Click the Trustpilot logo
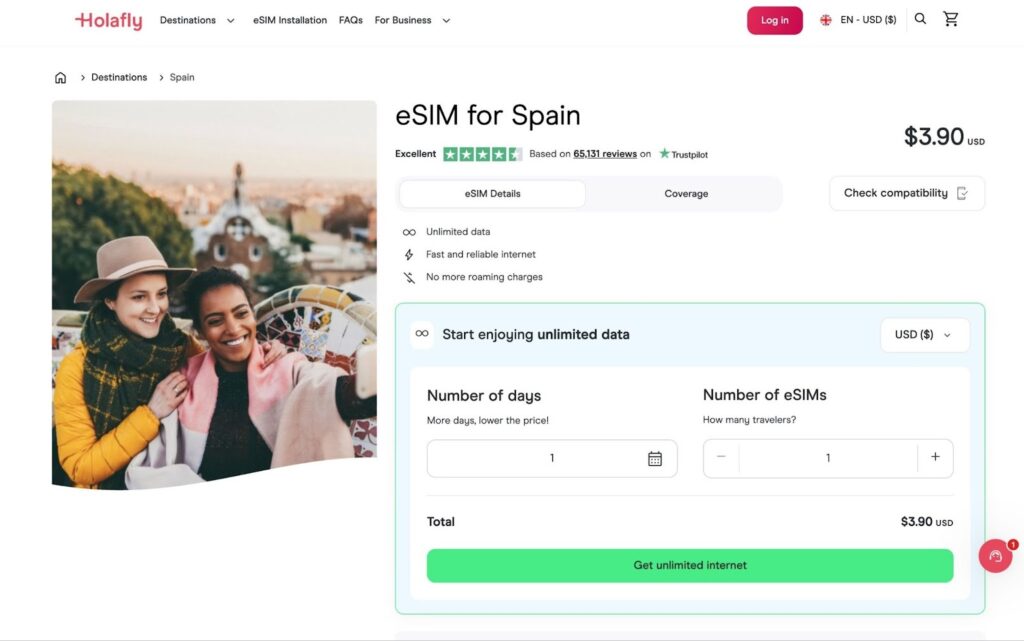 (x=684, y=154)
